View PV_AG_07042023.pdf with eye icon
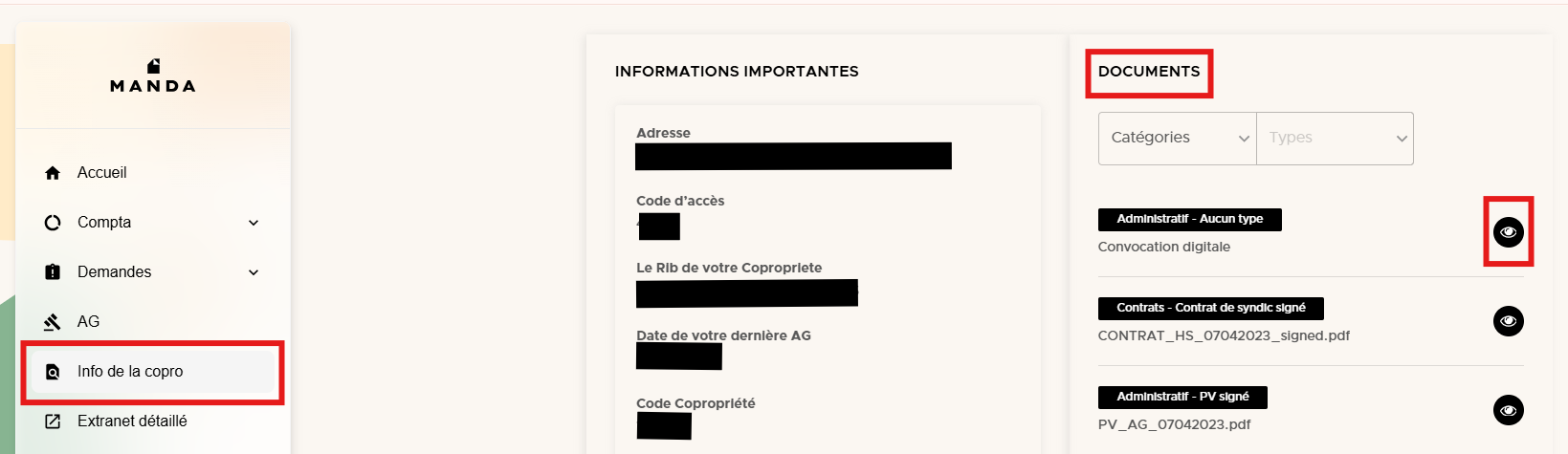The image size is (1568, 454). point(1508,410)
